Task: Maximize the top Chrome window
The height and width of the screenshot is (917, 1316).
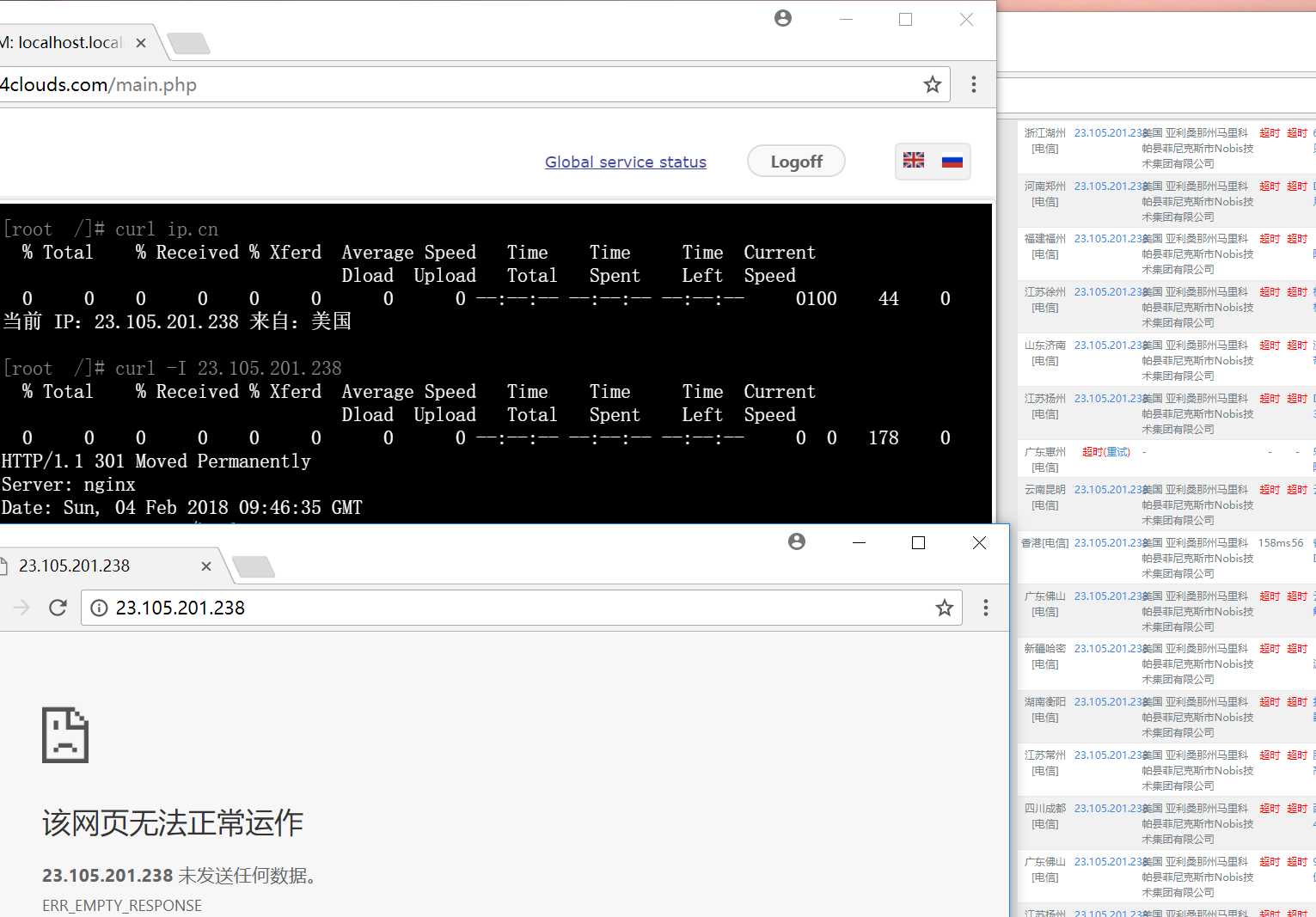Action: [x=905, y=19]
